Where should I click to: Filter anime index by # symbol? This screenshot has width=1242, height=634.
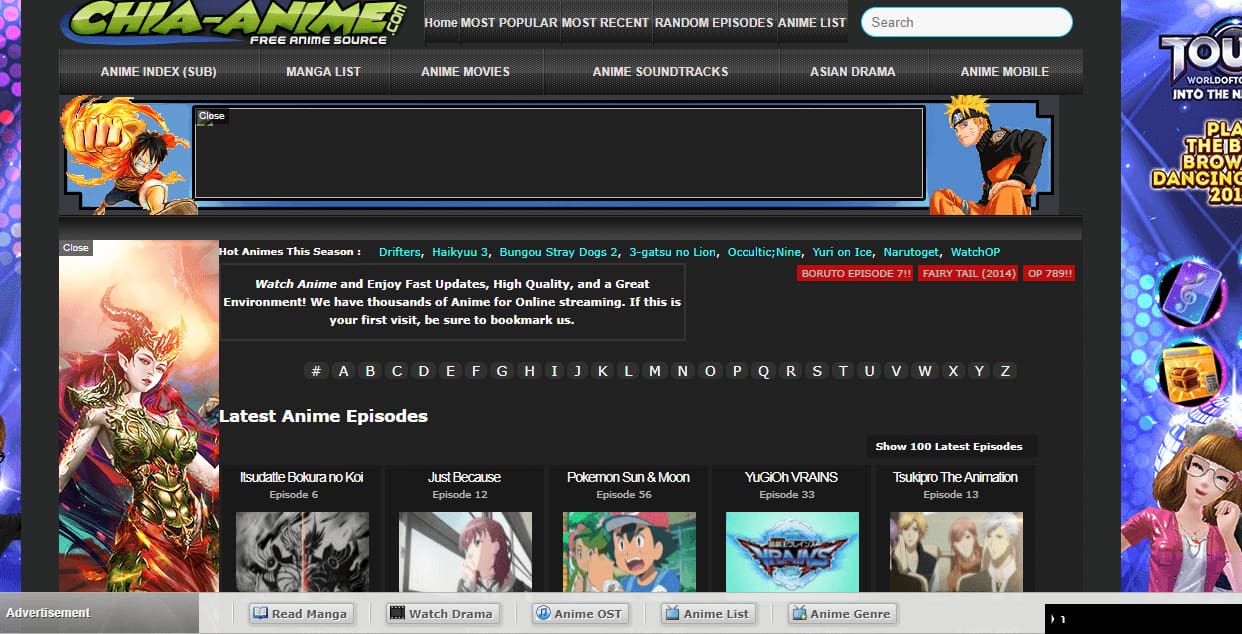[x=316, y=371]
